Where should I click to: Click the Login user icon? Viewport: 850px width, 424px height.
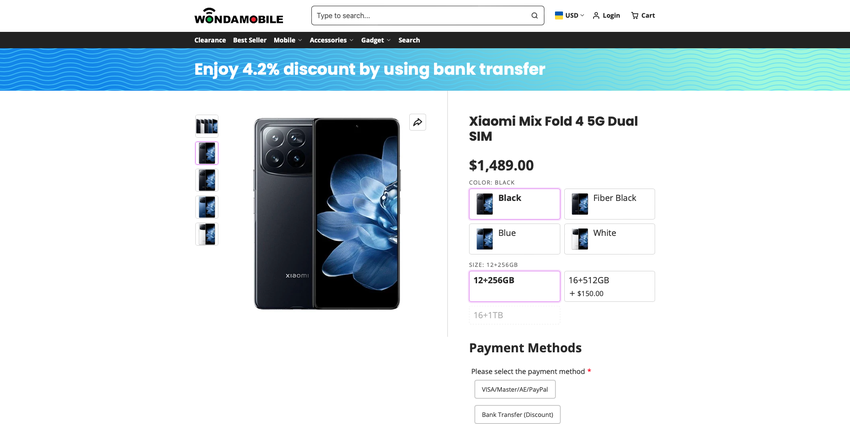(596, 16)
